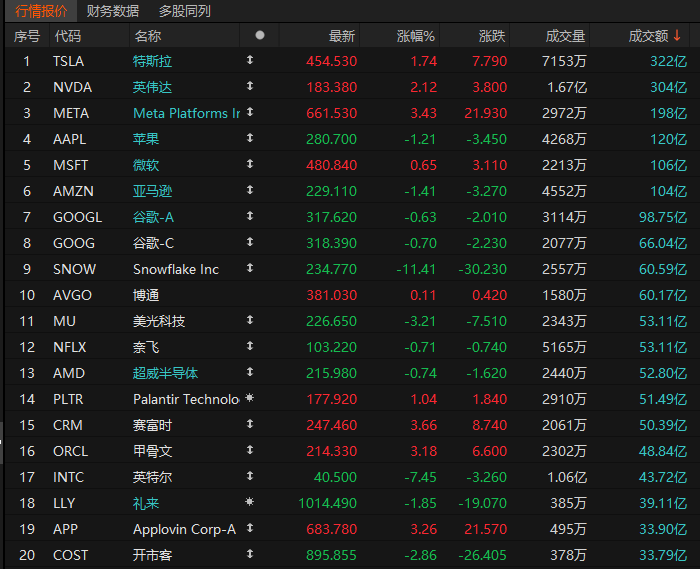Open the 财务数据 tab
The image size is (700, 569).
[112, 11]
